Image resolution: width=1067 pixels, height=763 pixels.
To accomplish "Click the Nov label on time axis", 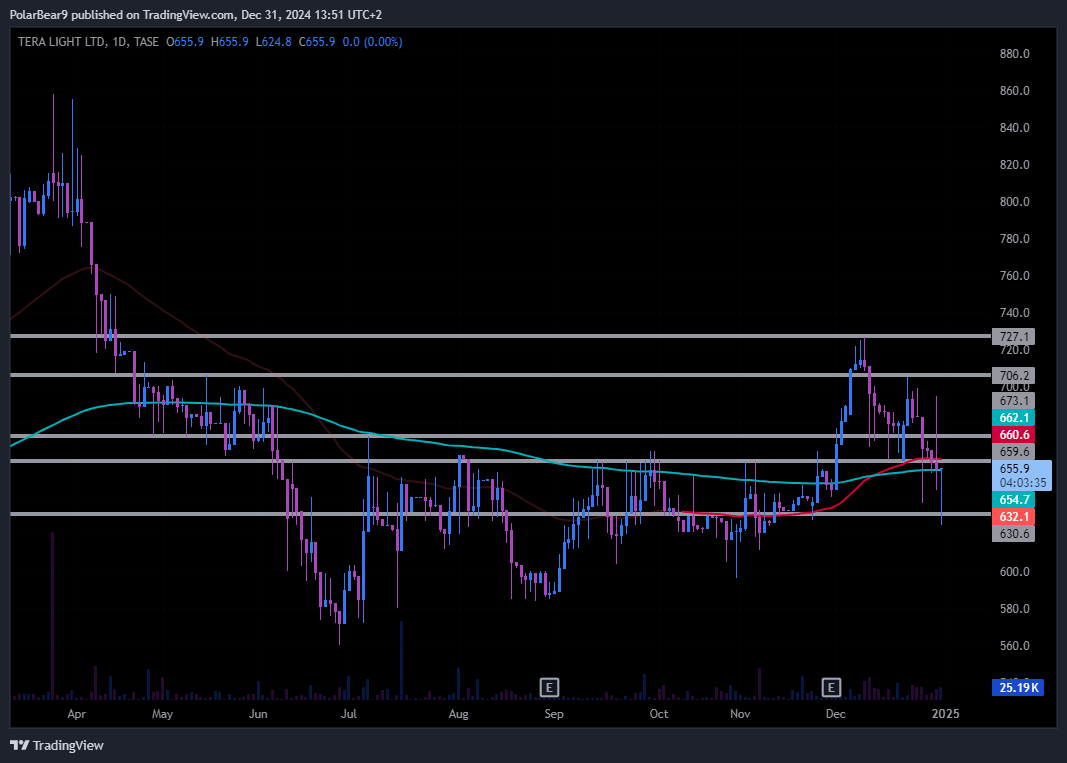I will tap(740, 714).
